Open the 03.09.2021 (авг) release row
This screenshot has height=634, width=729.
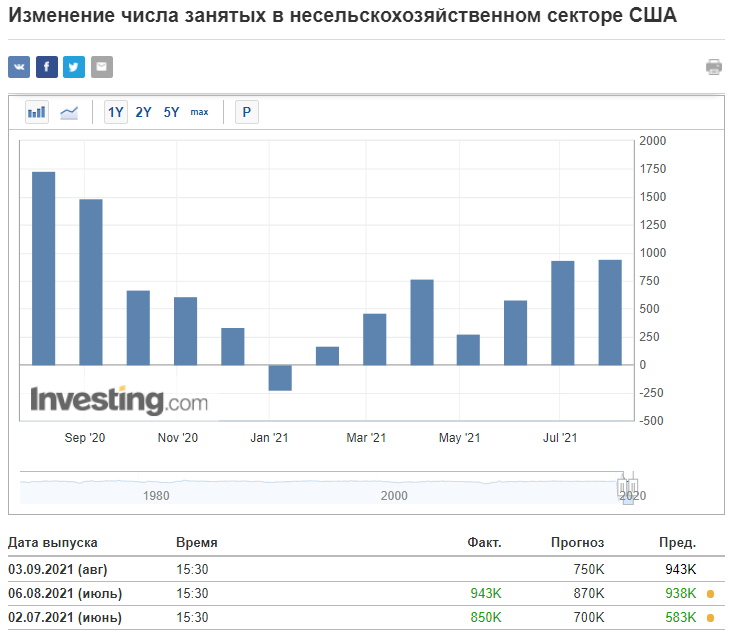[366, 569]
